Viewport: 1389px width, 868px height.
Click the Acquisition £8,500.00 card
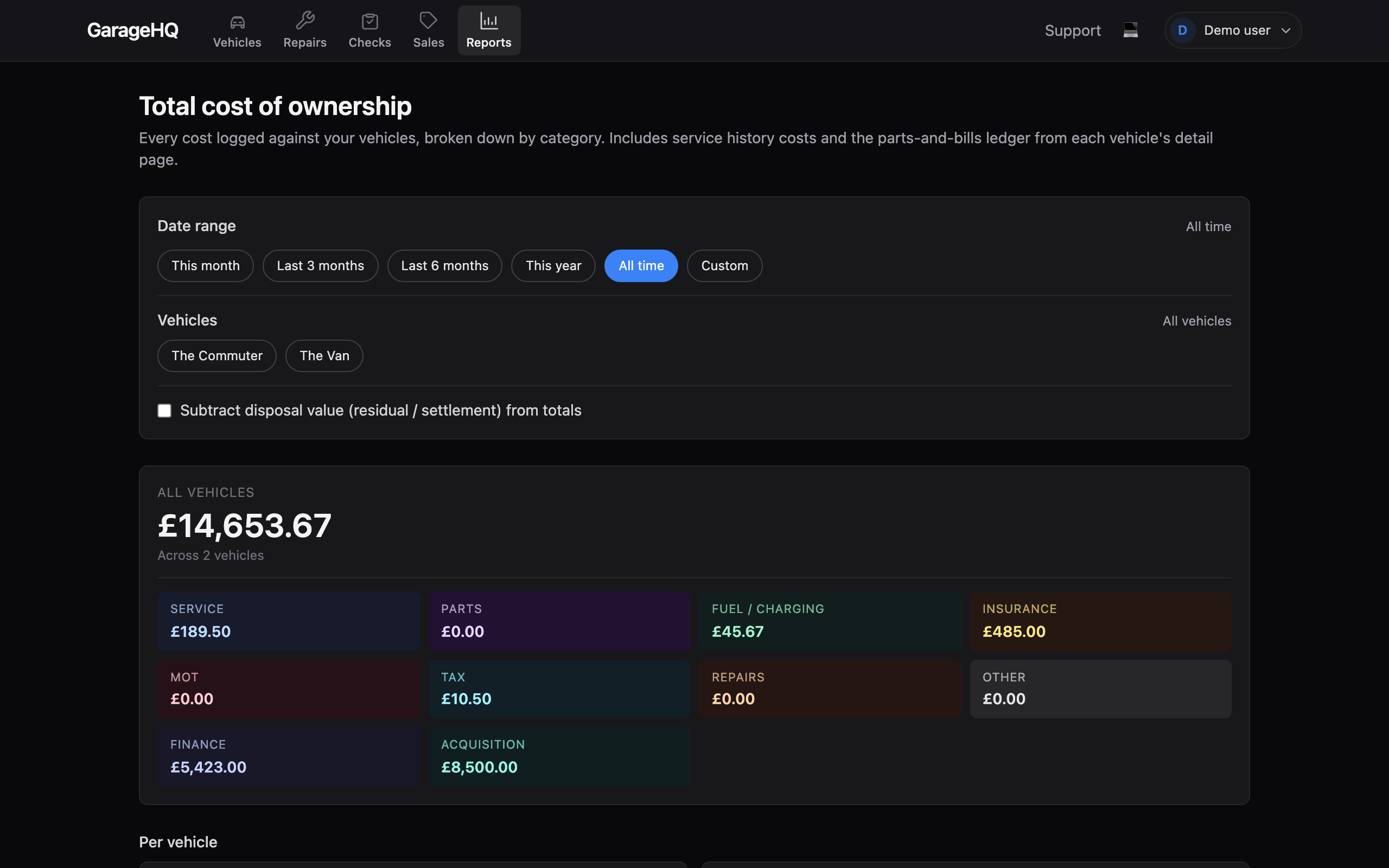559,757
